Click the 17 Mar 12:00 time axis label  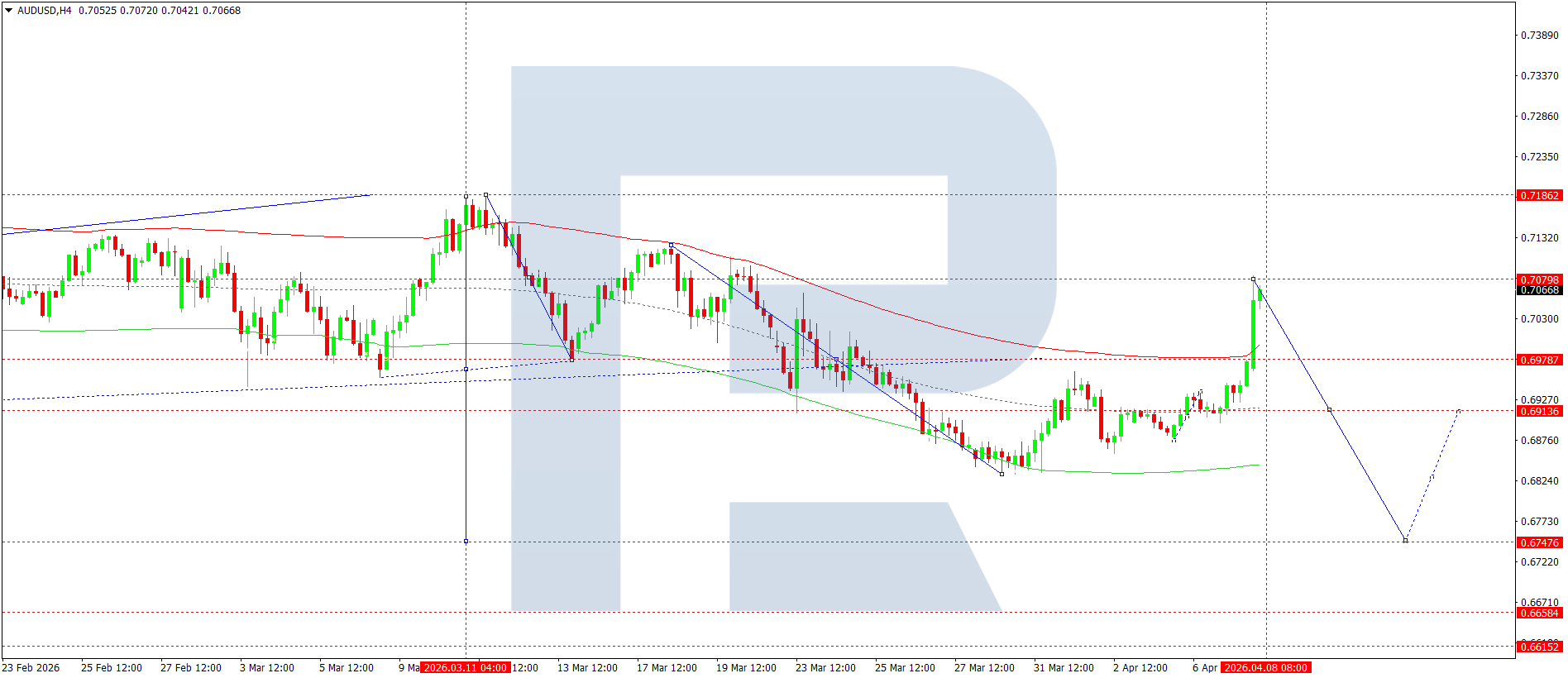(x=666, y=668)
